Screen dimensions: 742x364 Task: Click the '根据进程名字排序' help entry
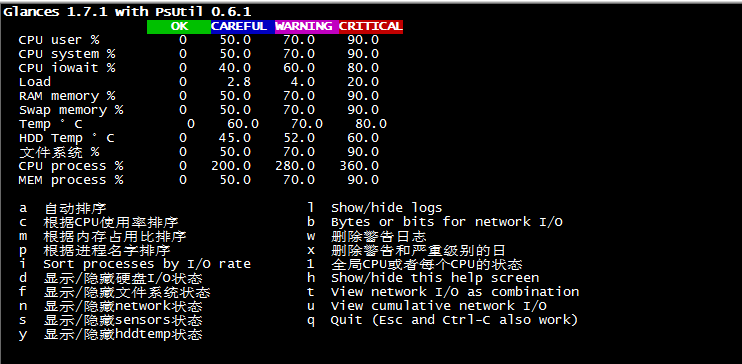coord(107,250)
